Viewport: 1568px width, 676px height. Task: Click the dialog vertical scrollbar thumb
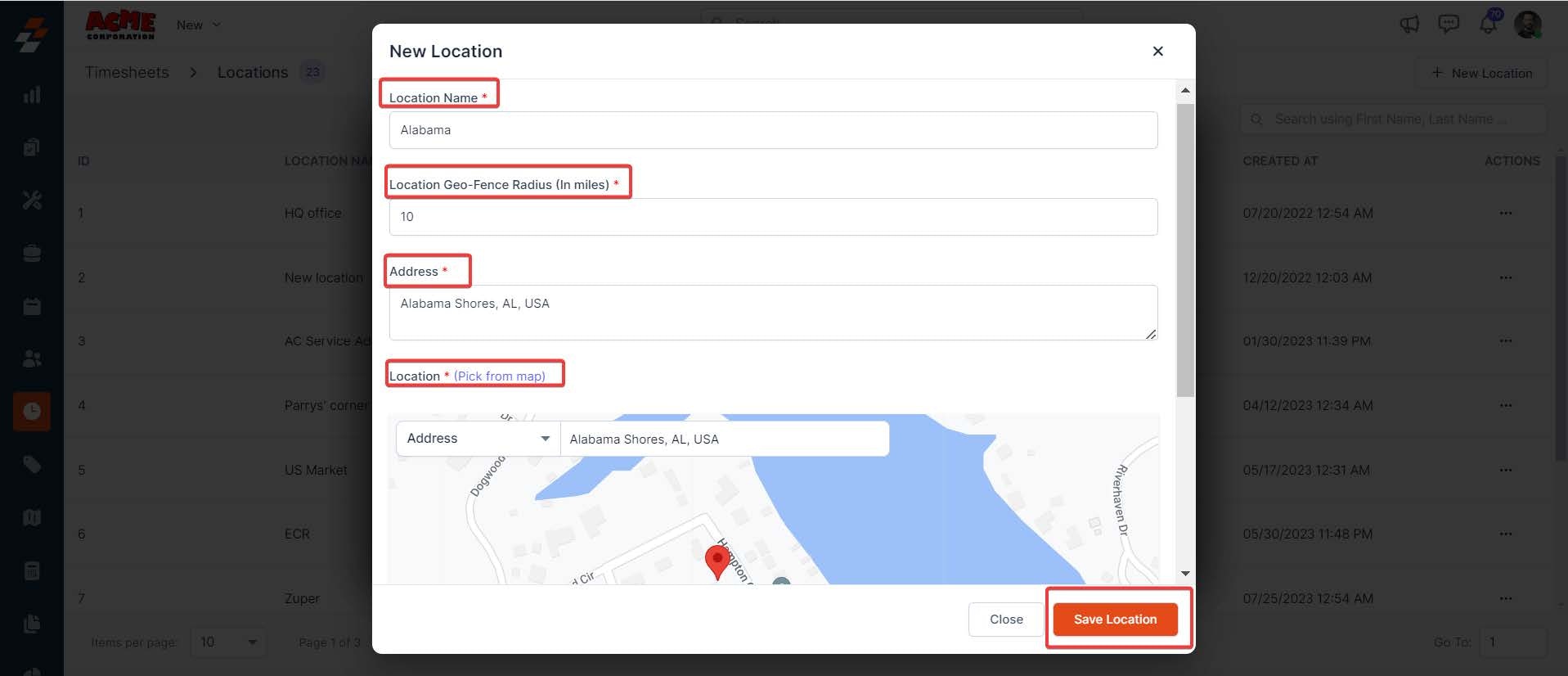pyautogui.click(x=1185, y=250)
